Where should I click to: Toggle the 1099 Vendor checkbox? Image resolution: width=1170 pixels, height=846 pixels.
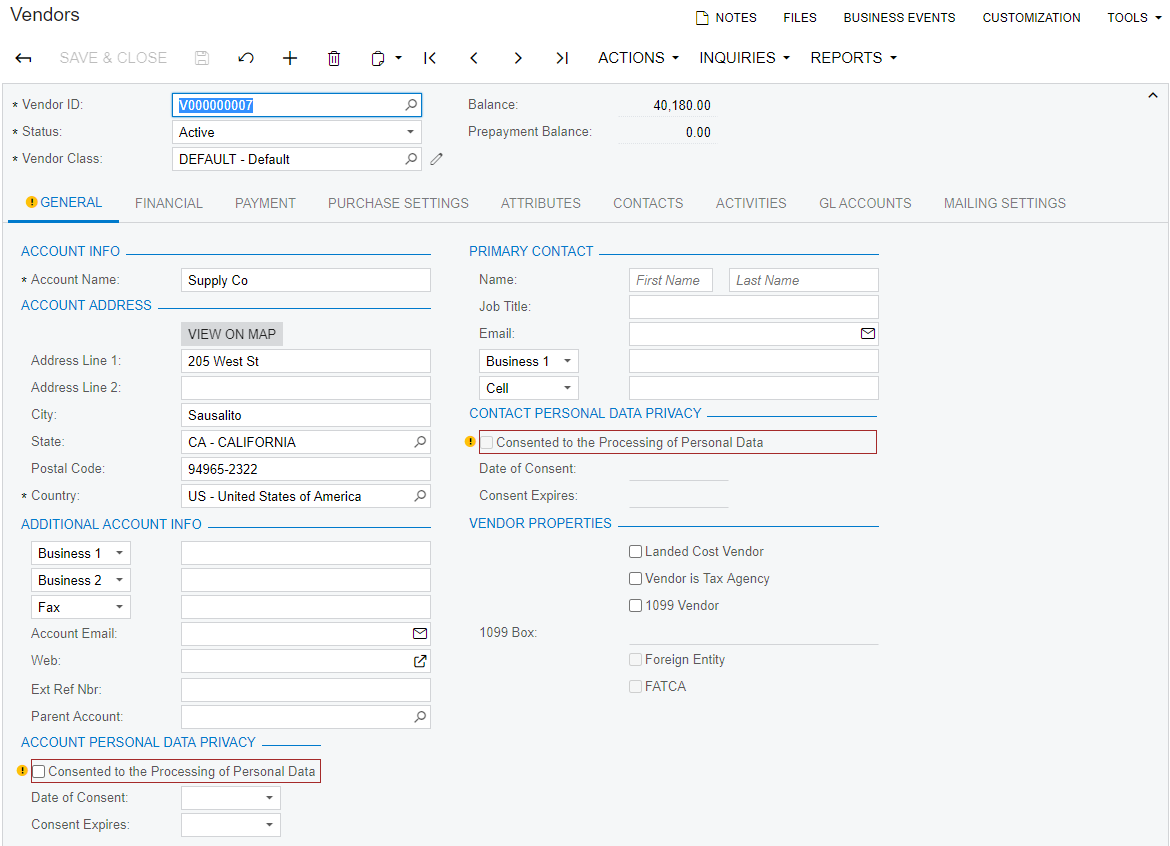pyautogui.click(x=635, y=606)
